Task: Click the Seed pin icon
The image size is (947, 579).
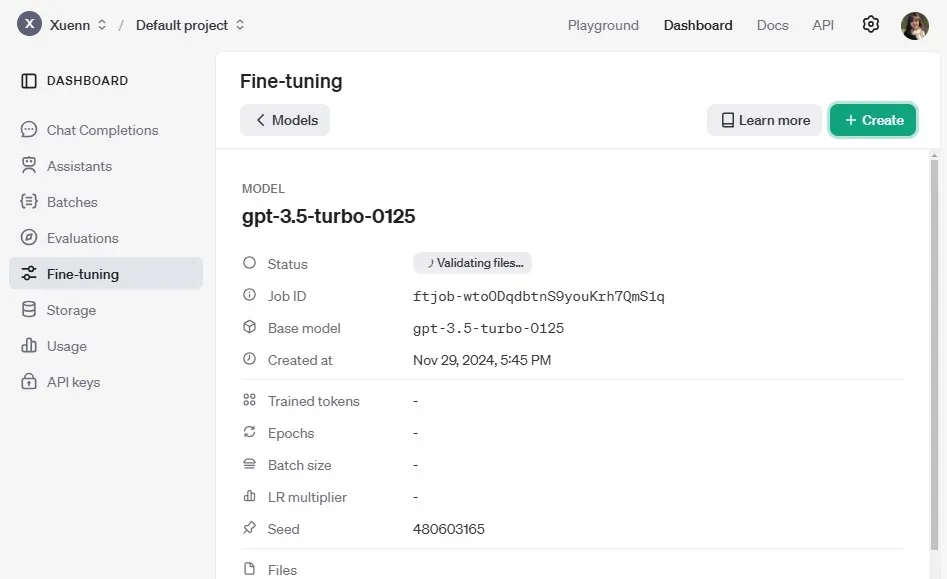Action: [x=249, y=528]
